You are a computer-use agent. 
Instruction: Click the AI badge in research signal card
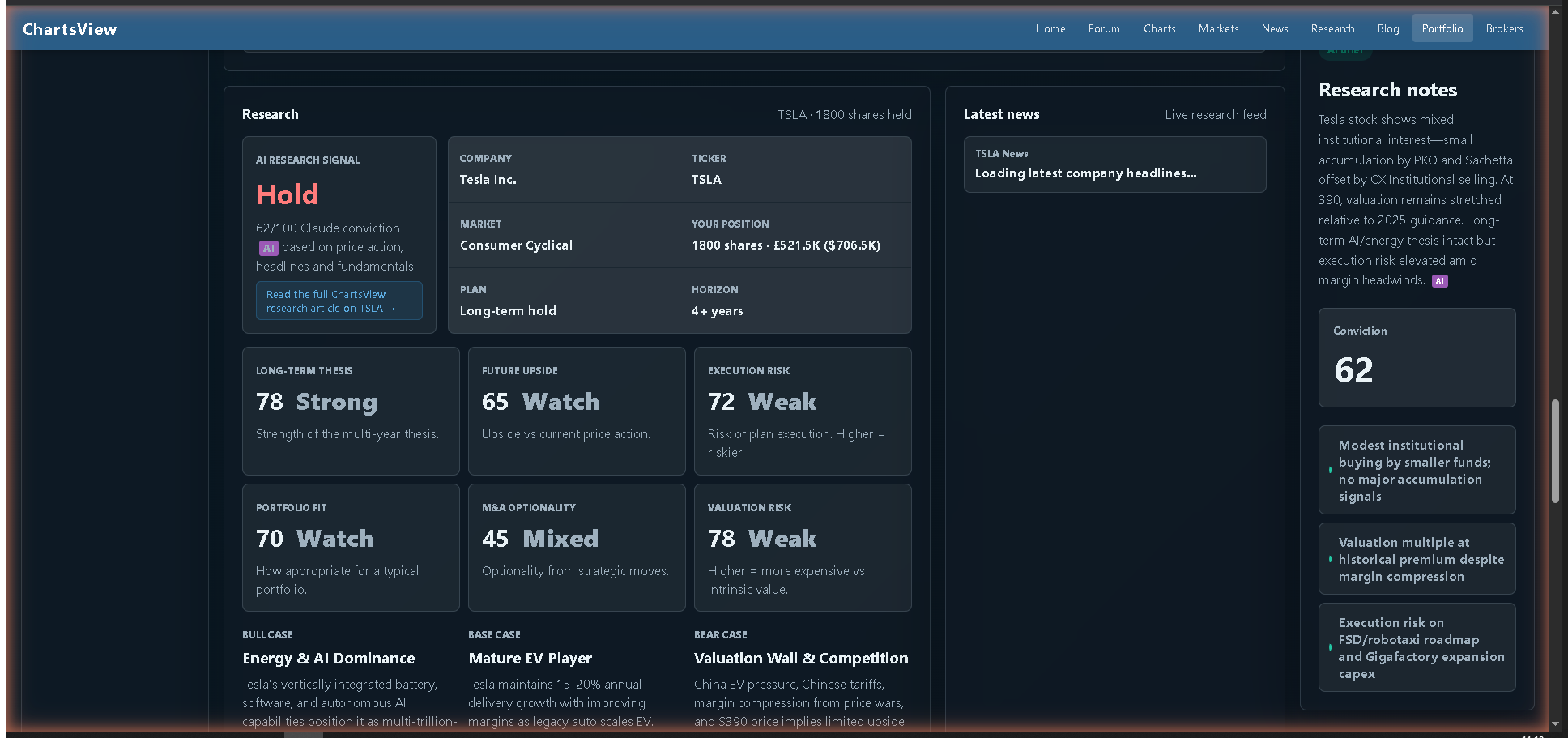click(x=268, y=248)
